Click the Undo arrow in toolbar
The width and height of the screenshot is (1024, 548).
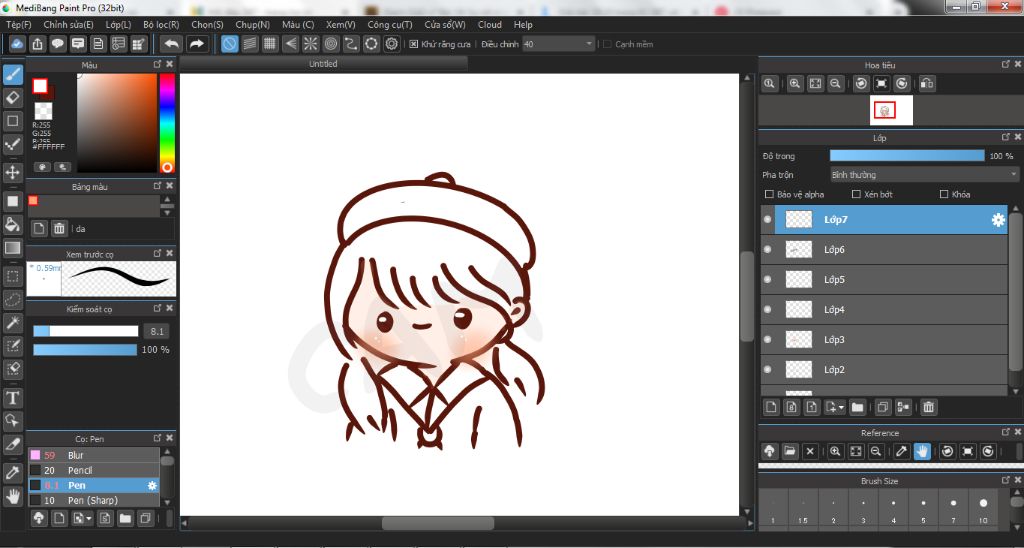tap(172, 44)
